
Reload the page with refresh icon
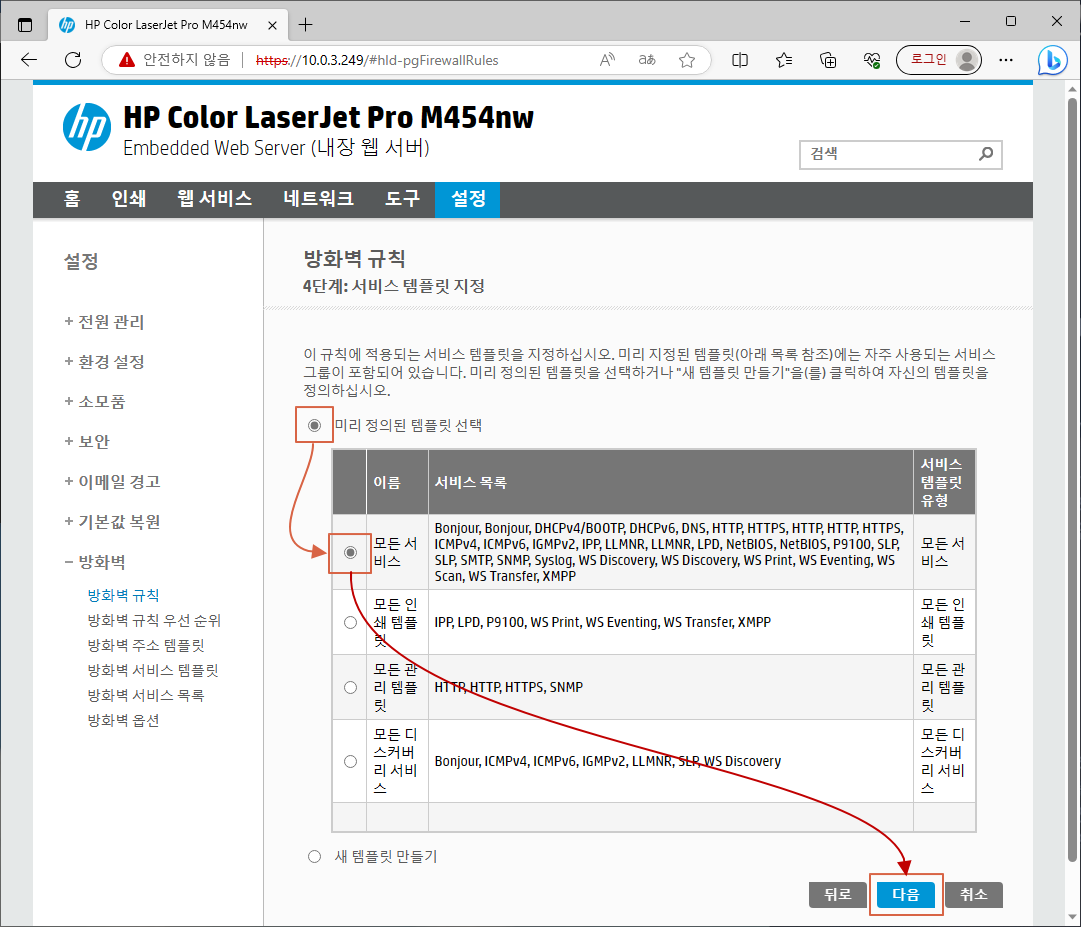click(73, 60)
